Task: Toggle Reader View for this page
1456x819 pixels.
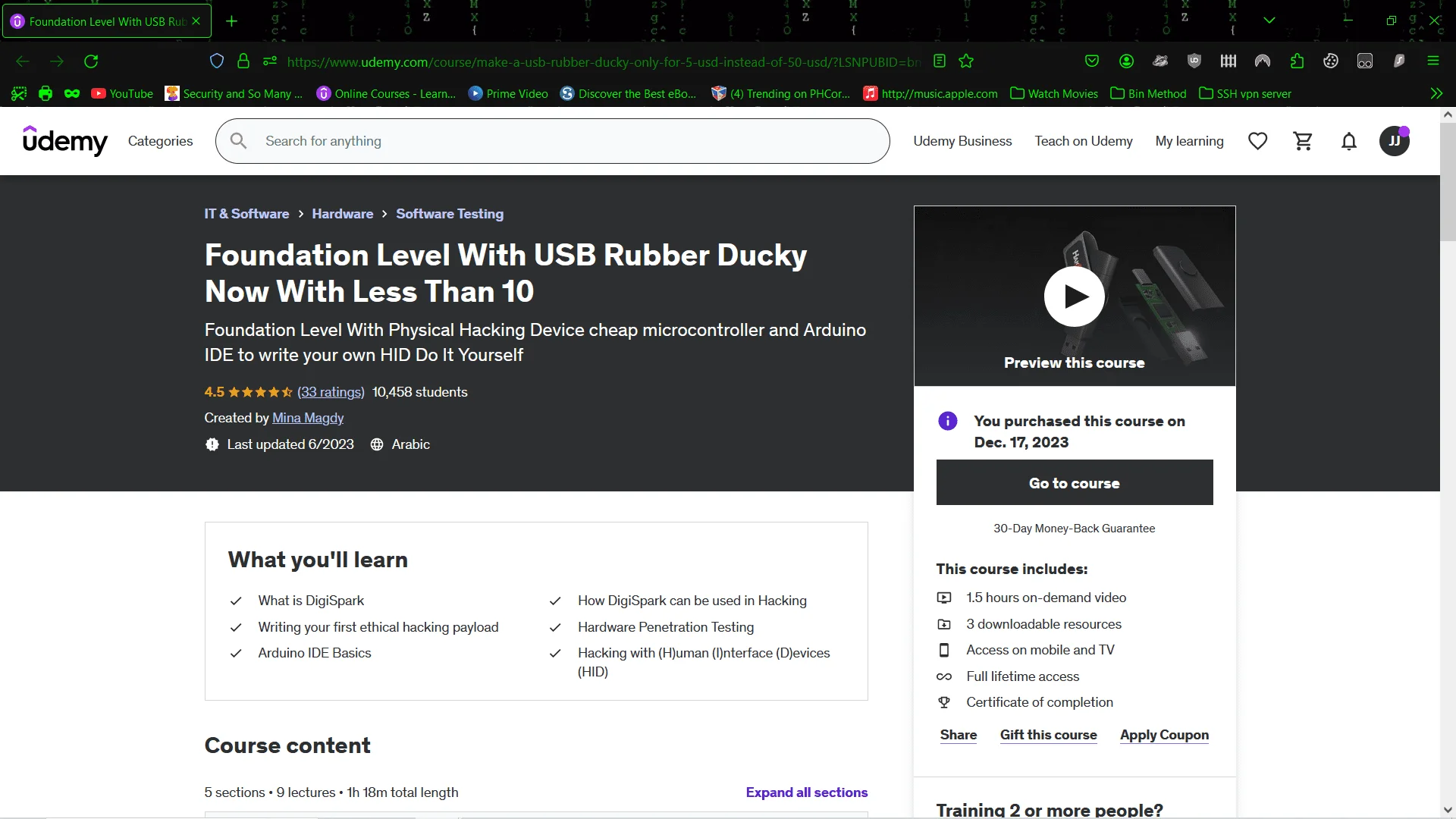Action: click(940, 61)
